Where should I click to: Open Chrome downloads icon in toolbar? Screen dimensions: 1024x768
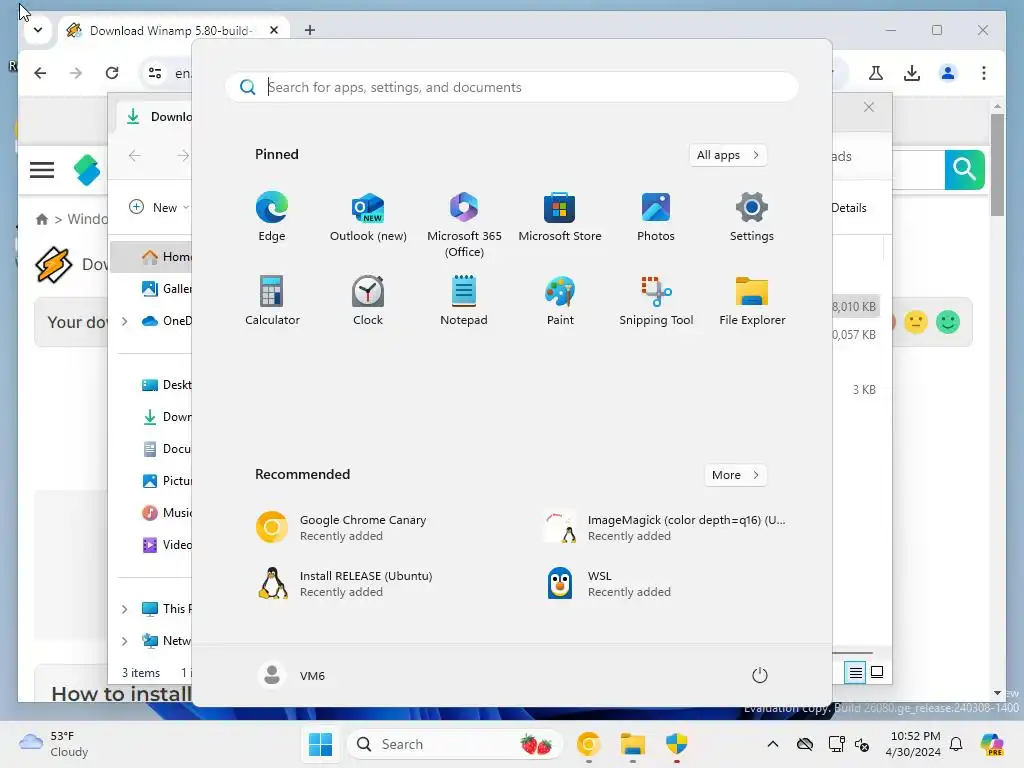point(912,73)
